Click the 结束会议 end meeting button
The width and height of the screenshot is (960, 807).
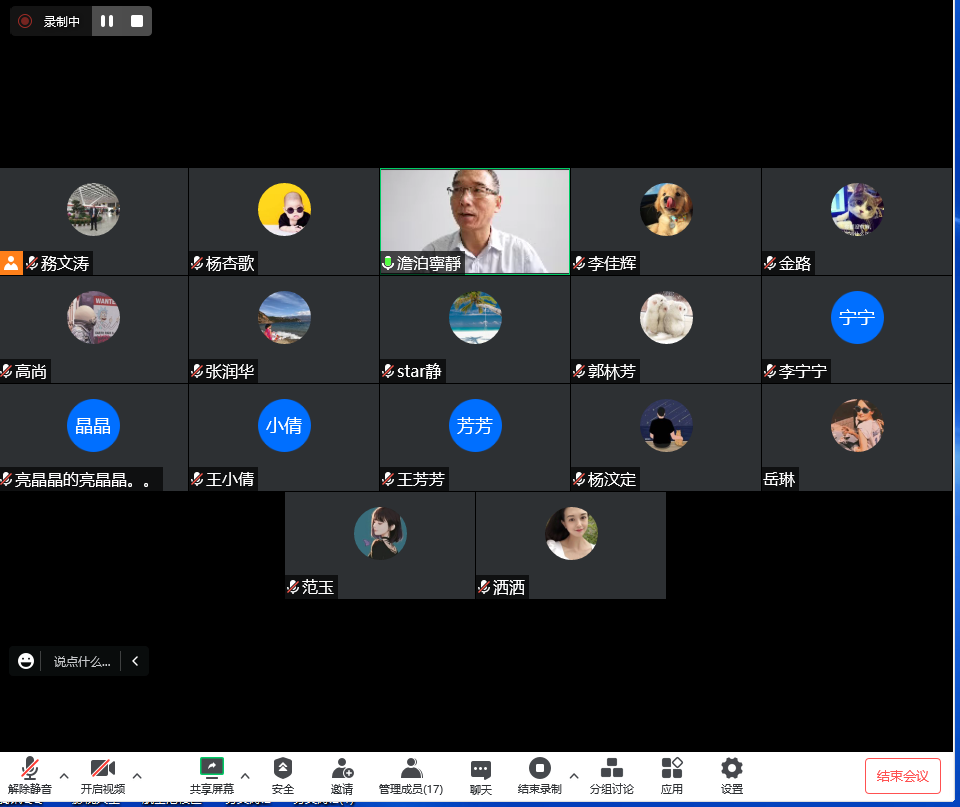tap(902, 776)
